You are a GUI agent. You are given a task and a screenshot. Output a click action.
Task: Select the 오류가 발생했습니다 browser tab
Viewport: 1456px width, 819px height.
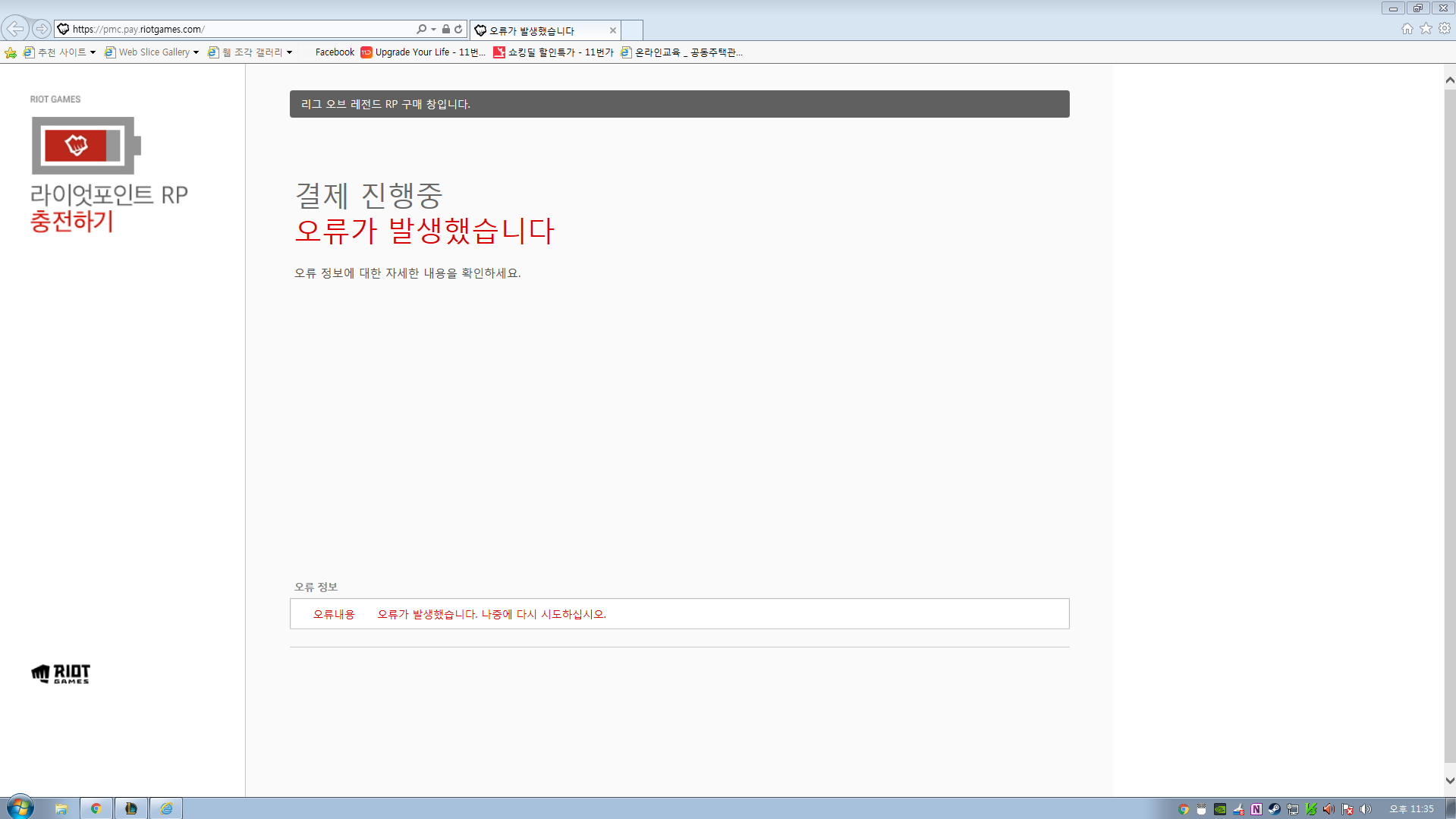click(x=539, y=30)
